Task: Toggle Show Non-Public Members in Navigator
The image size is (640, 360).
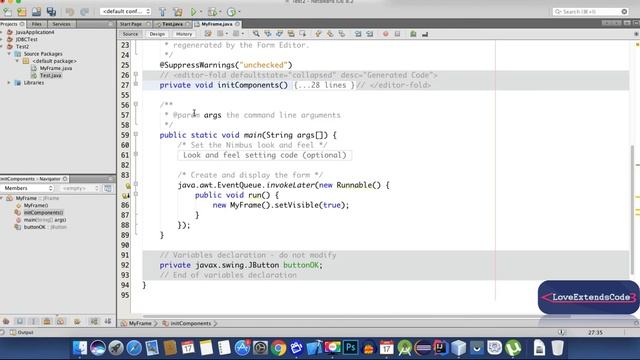Action: [47, 322]
